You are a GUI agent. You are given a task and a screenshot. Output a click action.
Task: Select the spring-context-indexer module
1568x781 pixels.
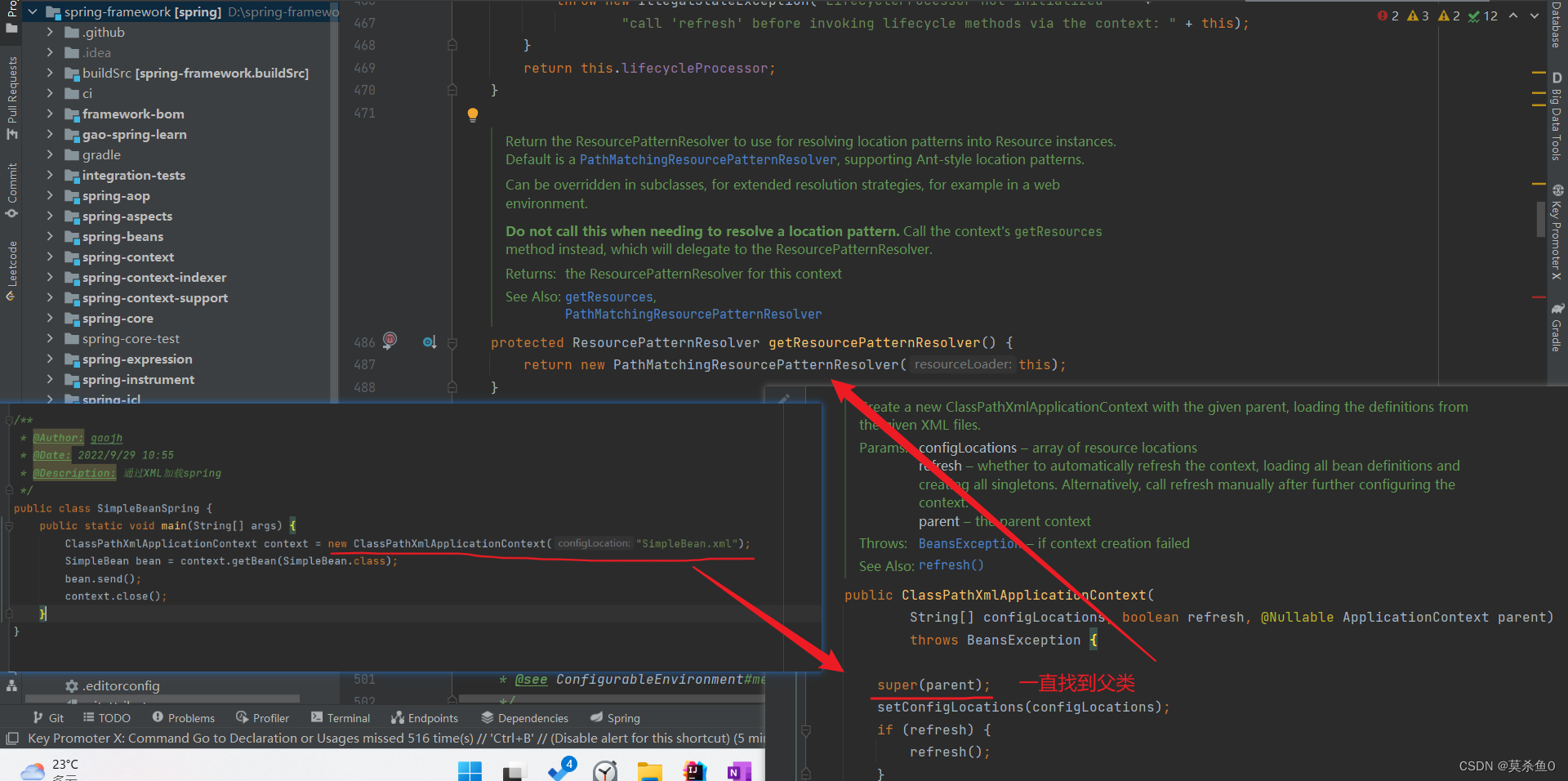[x=154, y=278]
